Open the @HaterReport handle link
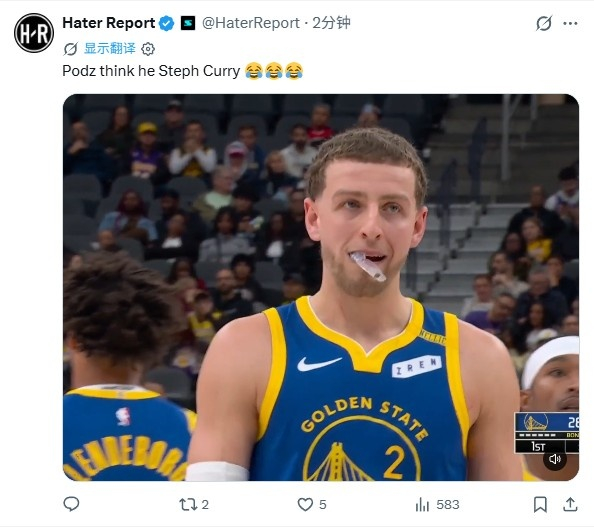 point(251,23)
